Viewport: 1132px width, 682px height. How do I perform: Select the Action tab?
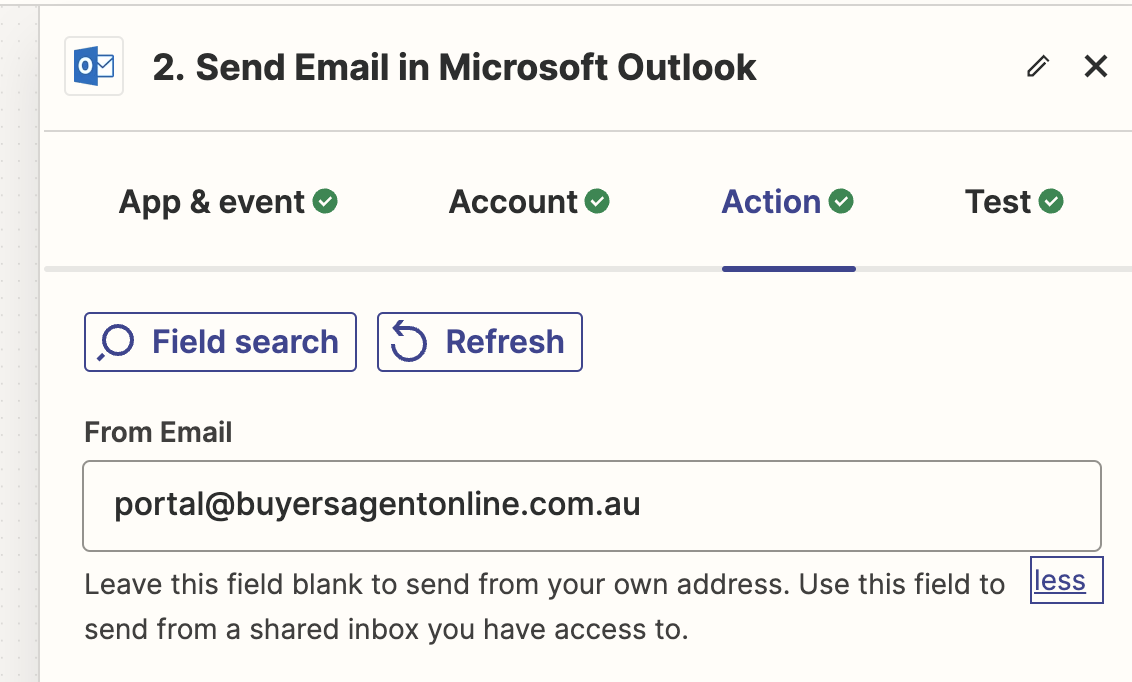(x=788, y=201)
